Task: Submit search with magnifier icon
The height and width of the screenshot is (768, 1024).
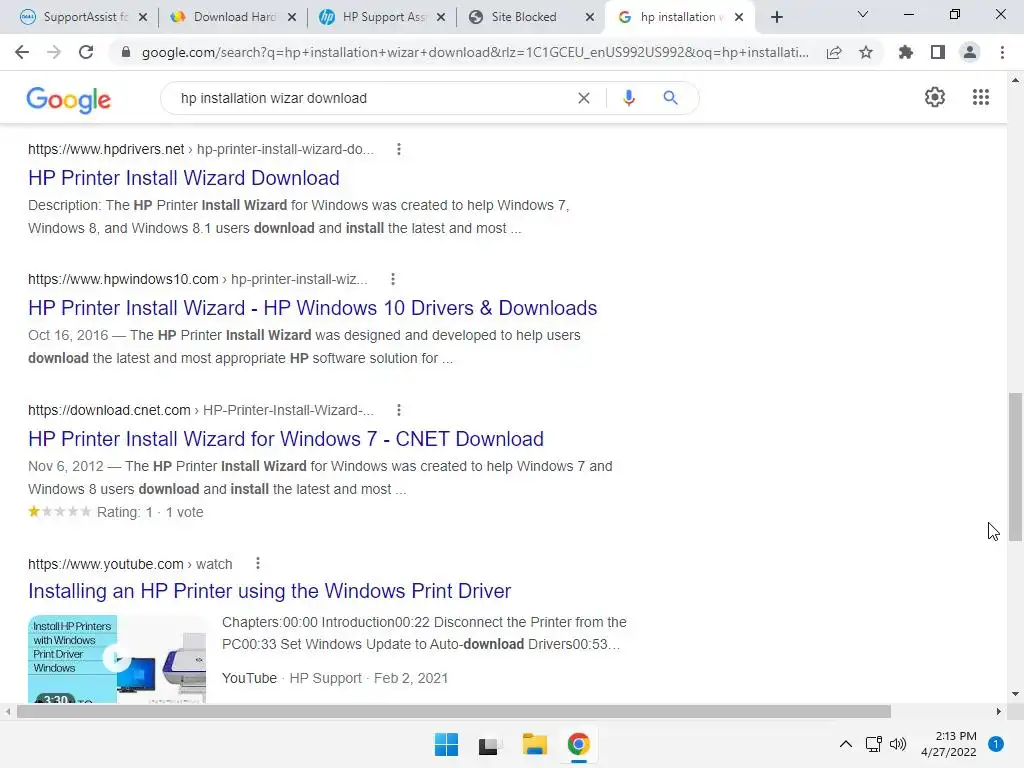Action: [670, 98]
